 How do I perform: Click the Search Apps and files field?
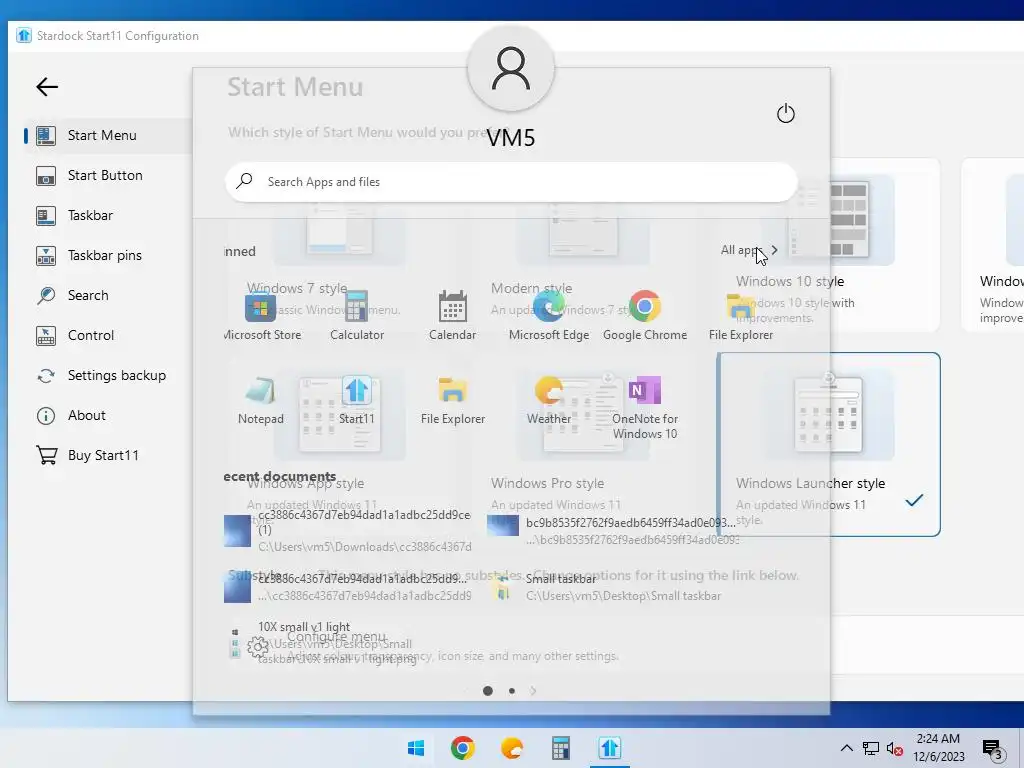point(511,182)
